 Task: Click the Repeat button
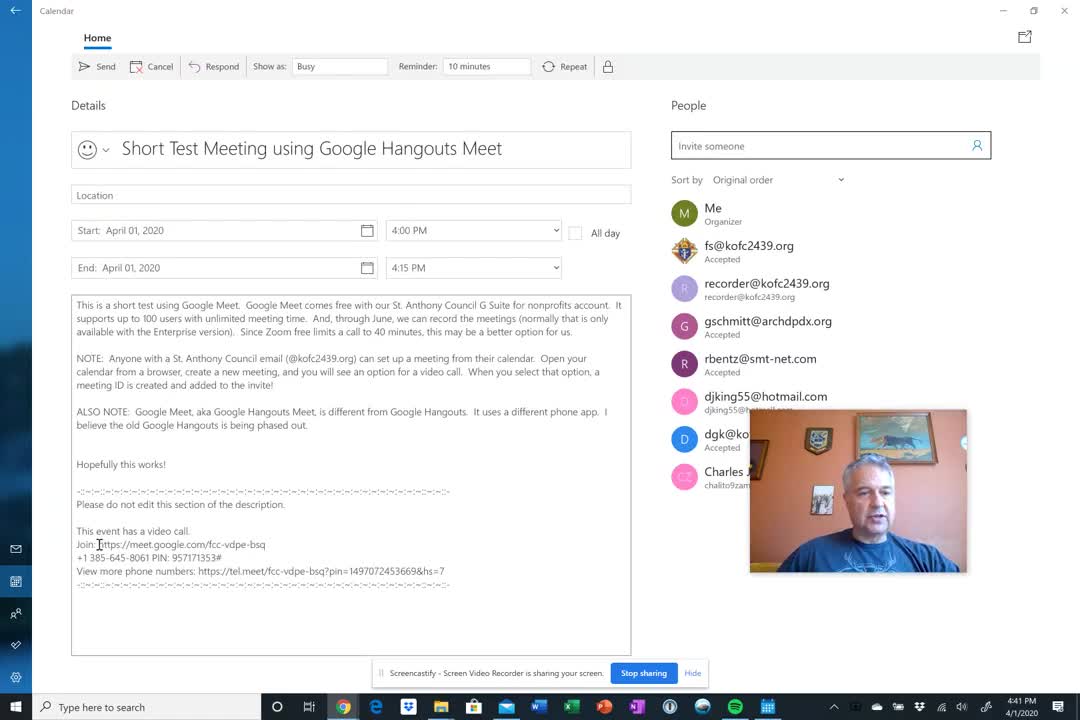coord(565,67)
